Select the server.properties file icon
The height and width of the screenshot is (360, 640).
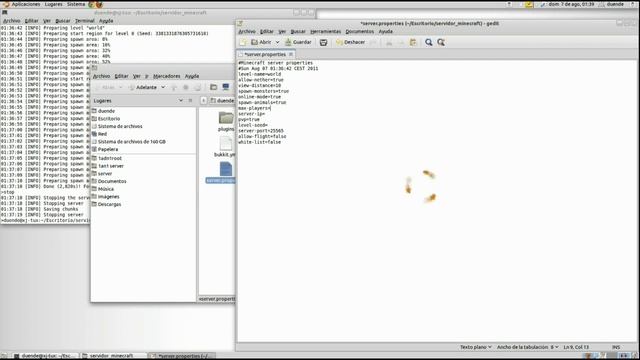(226, 169)
